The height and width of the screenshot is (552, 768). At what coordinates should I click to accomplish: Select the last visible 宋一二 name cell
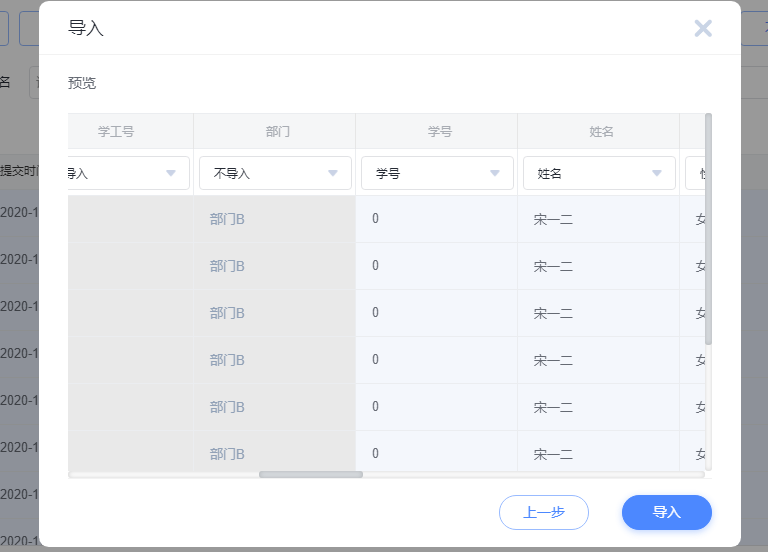[553, 454]
